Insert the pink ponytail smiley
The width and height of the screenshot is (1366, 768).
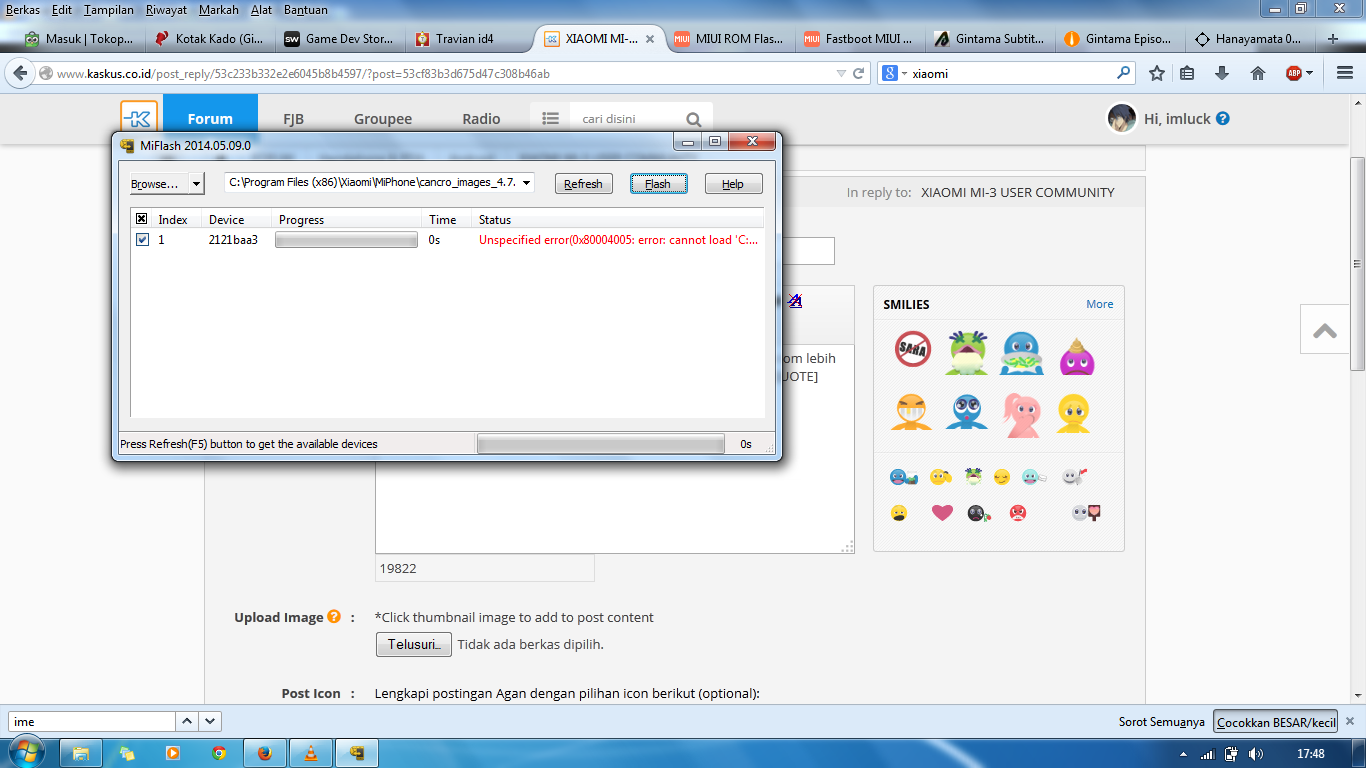coord(1022,414)
